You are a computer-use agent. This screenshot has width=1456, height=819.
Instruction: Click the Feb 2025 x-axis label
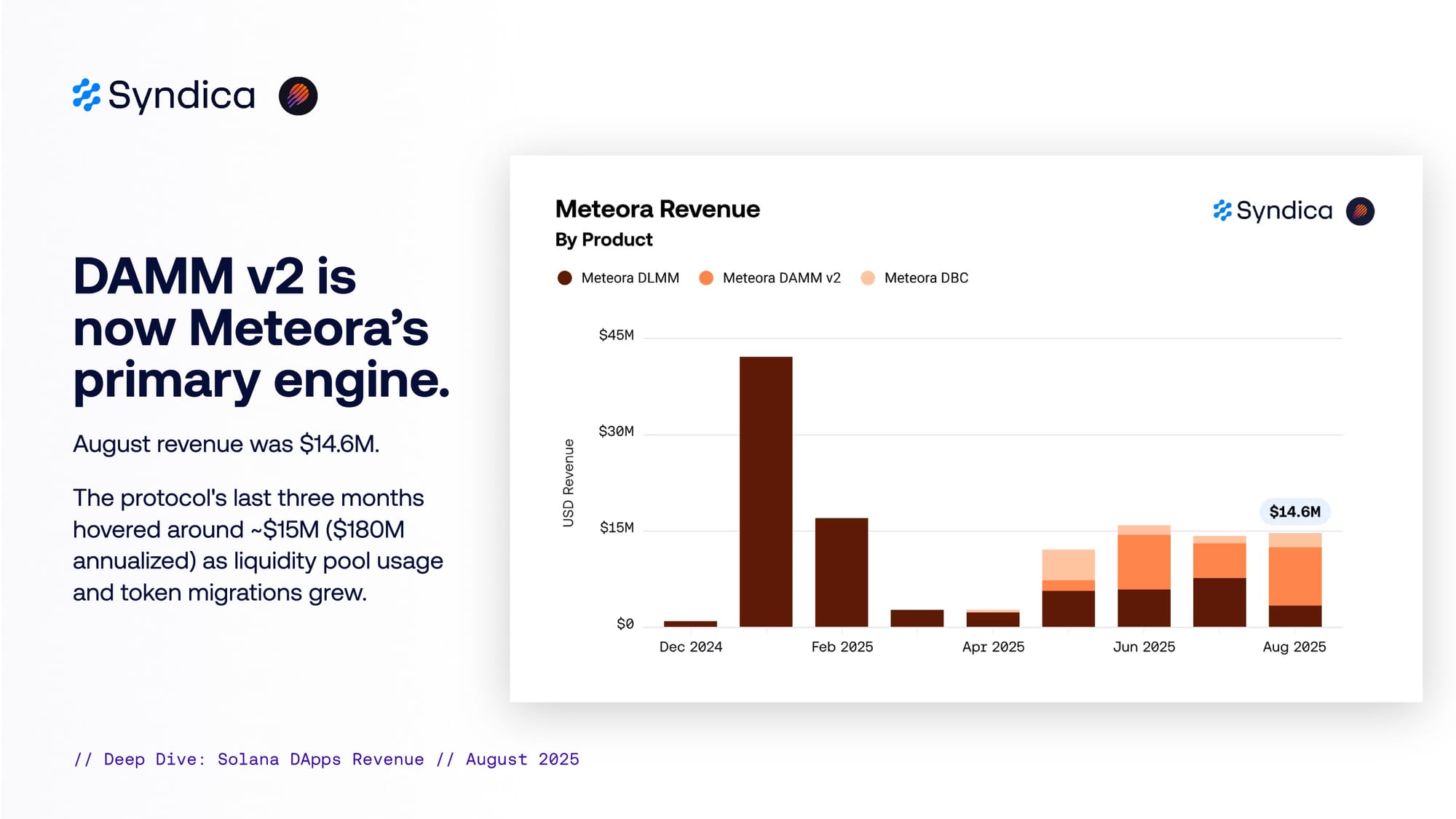[x=842, y=646]
